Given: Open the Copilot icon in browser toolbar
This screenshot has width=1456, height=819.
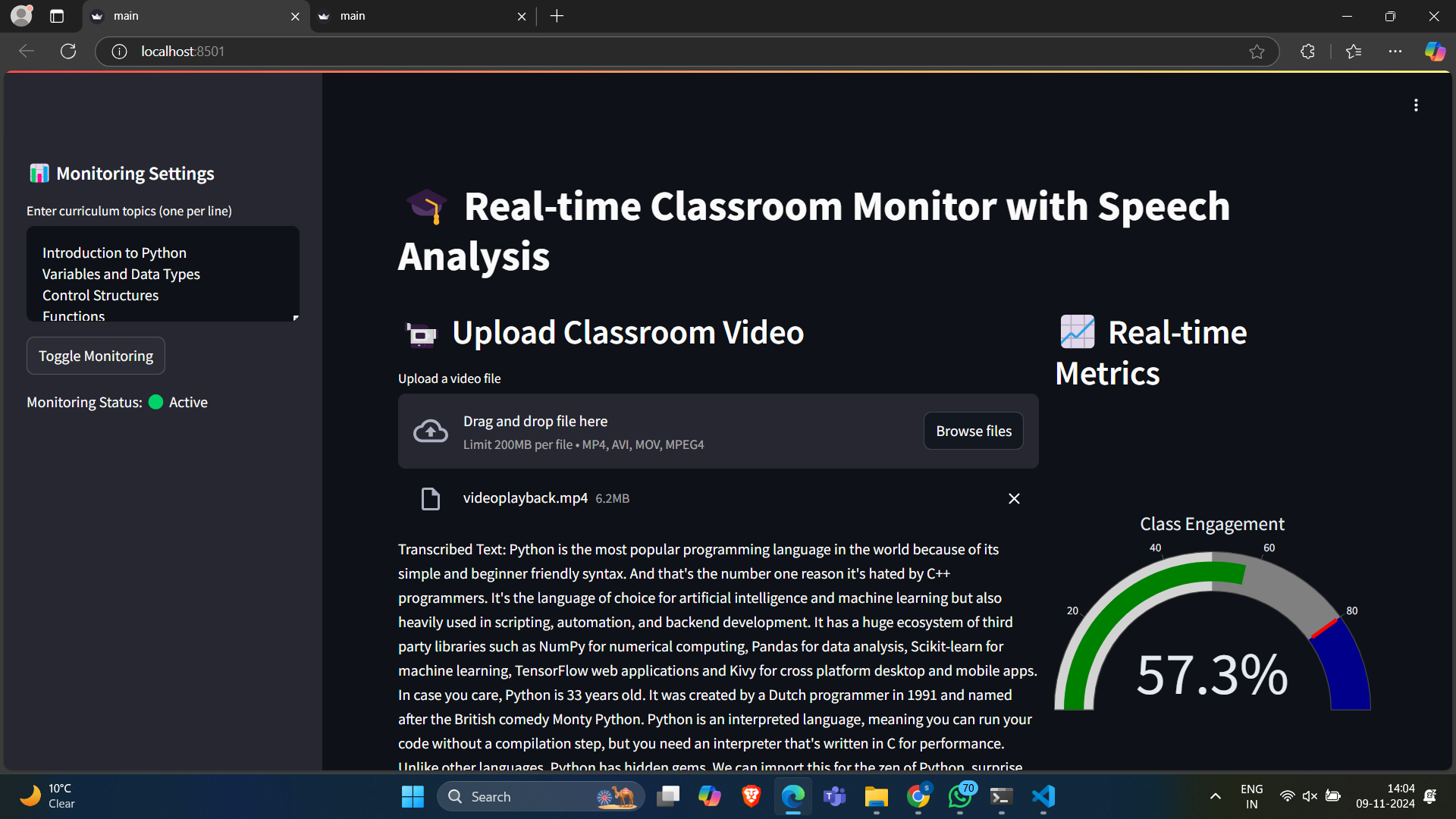Looking at the screenshot, I should [x=1435, y=51].
